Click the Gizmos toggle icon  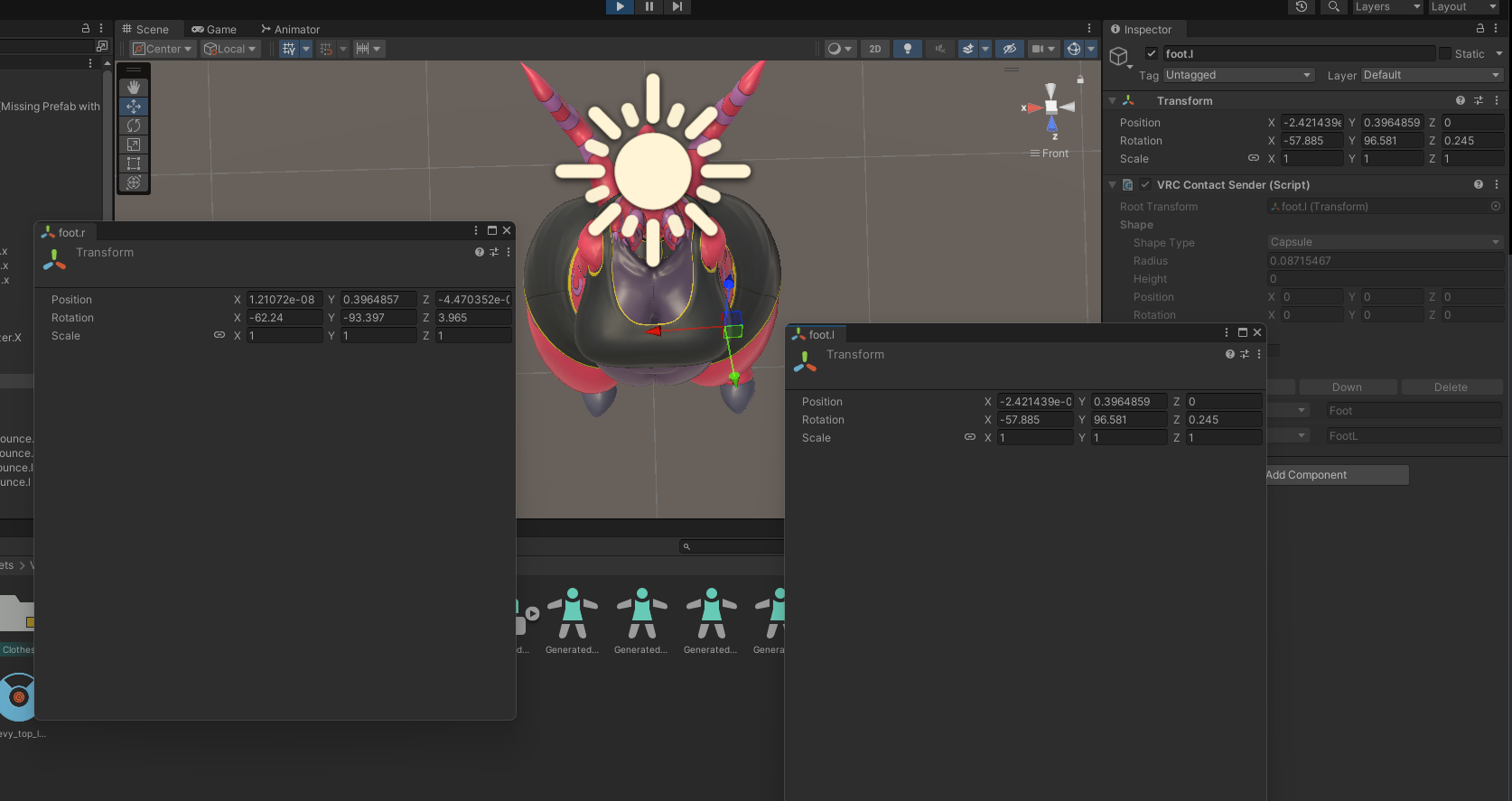pyautogui.click(x=1074, y=49)
